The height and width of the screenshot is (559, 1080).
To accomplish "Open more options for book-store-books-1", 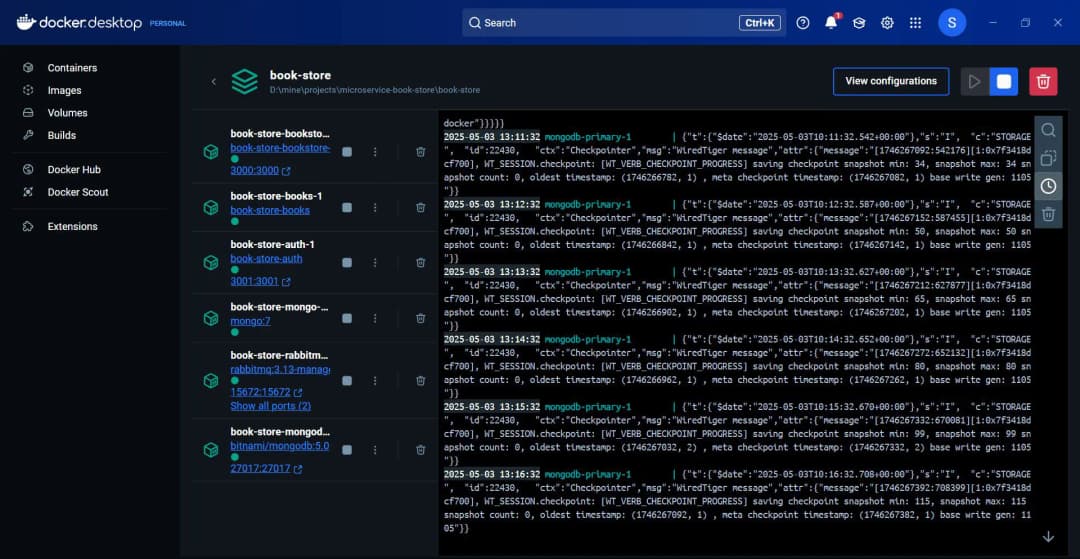I will pos(375,207).
